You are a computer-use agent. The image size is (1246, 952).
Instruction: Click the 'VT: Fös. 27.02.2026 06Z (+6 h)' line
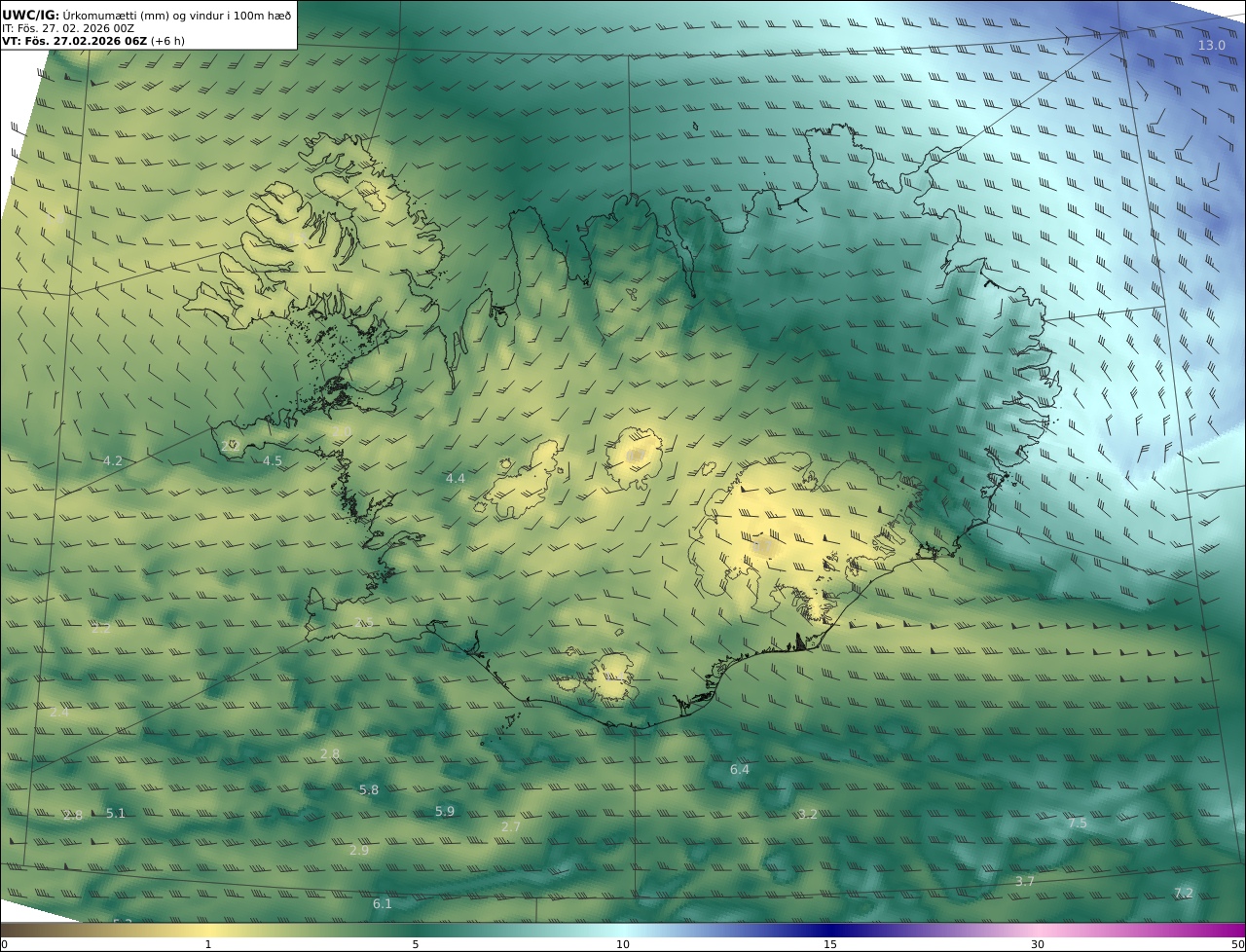click(x=93, y=41)
